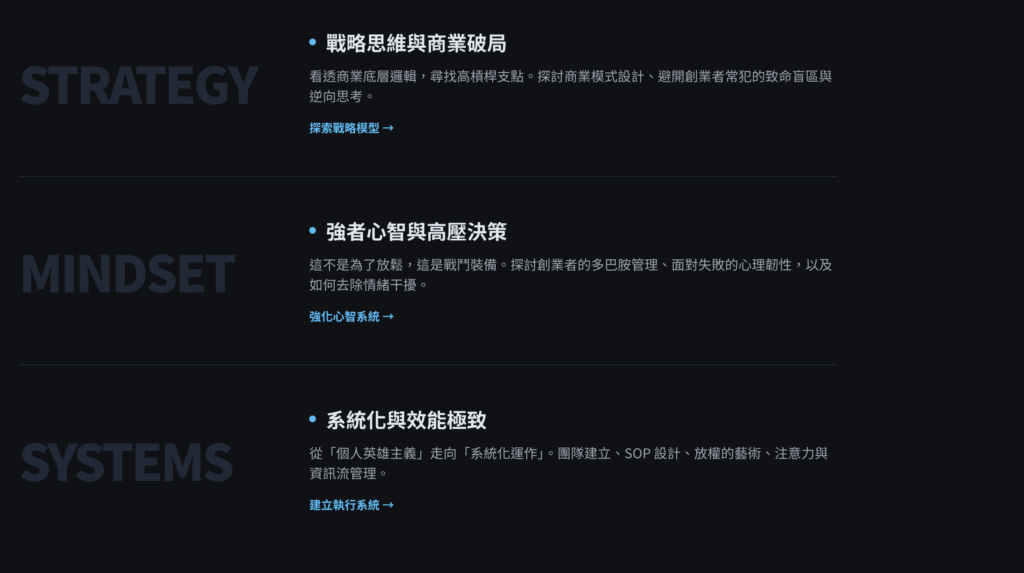
Task: Click the strategy description starting with 看透商業底層邏輯
Action: pyautogui.click(x=570, y=86)
